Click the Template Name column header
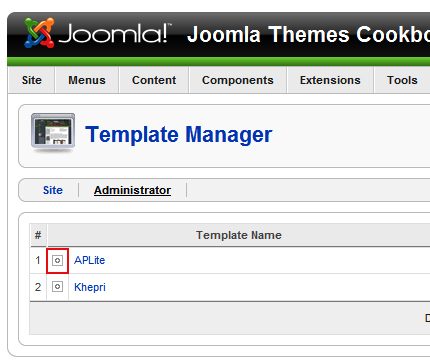 [239, 235]
